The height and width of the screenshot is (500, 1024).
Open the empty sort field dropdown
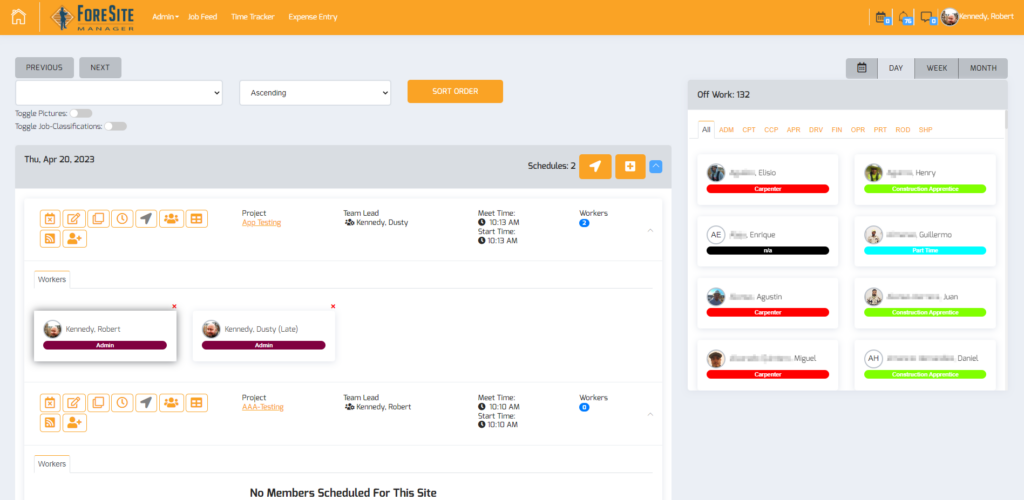118,92
